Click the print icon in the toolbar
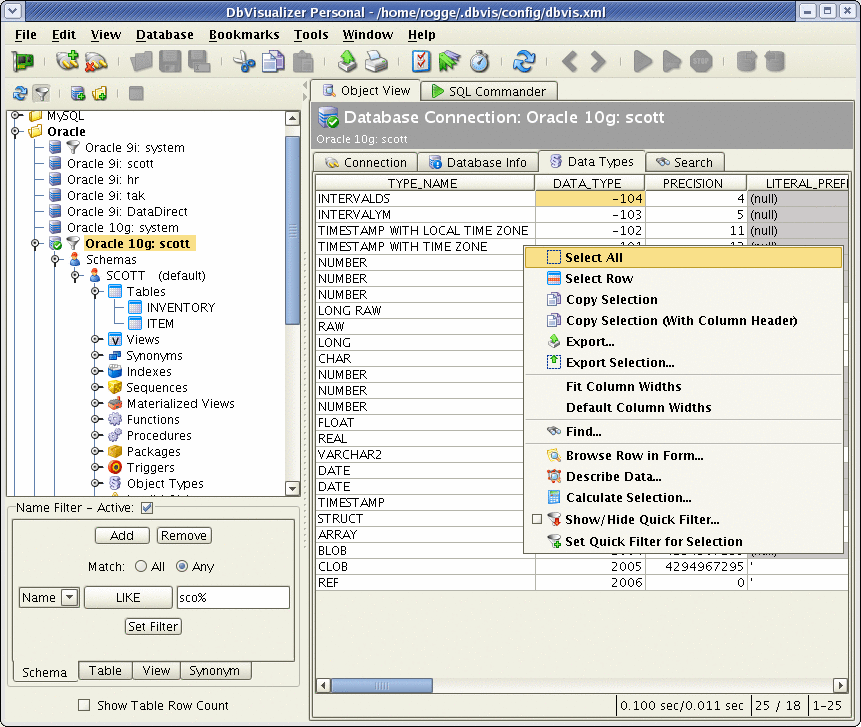The image size is (861, 727). point(376,62)
